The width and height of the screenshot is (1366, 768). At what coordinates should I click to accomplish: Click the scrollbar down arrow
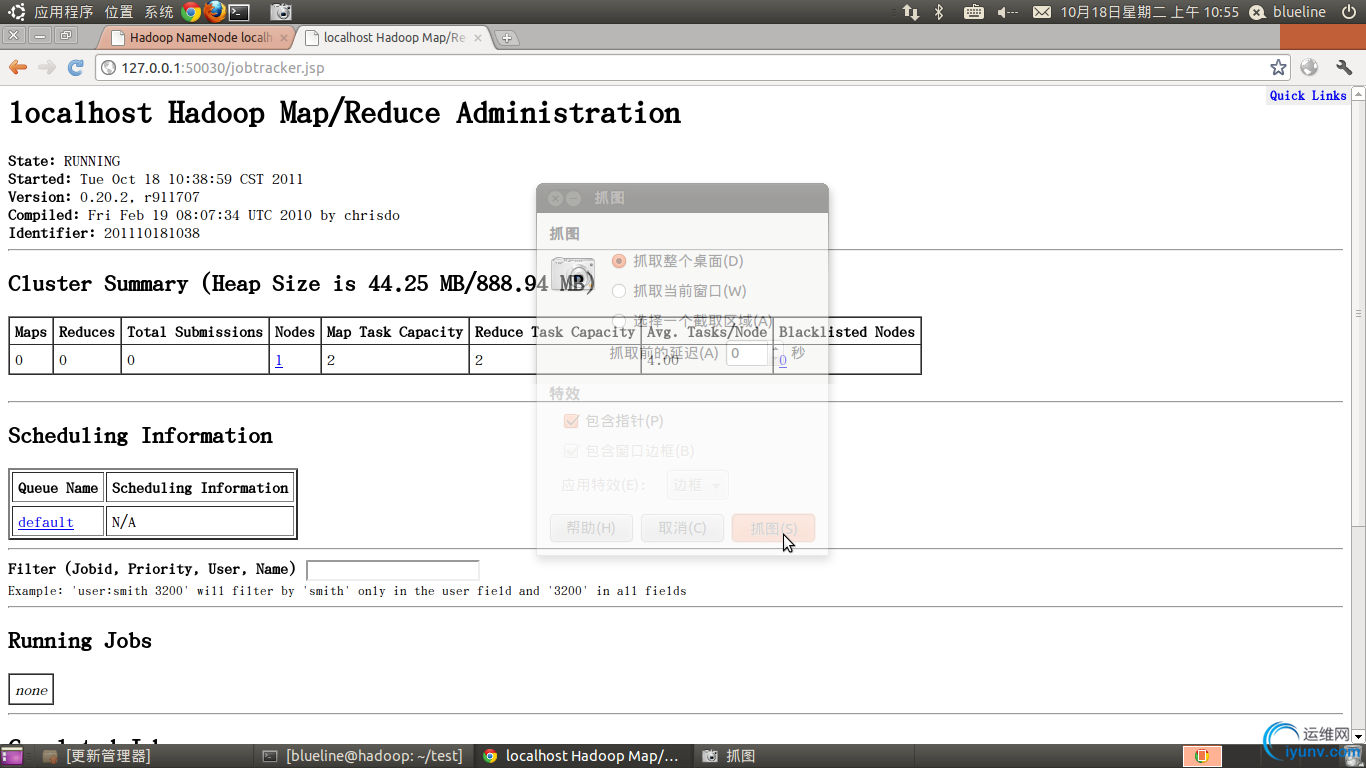click(x=1358, y=736)
